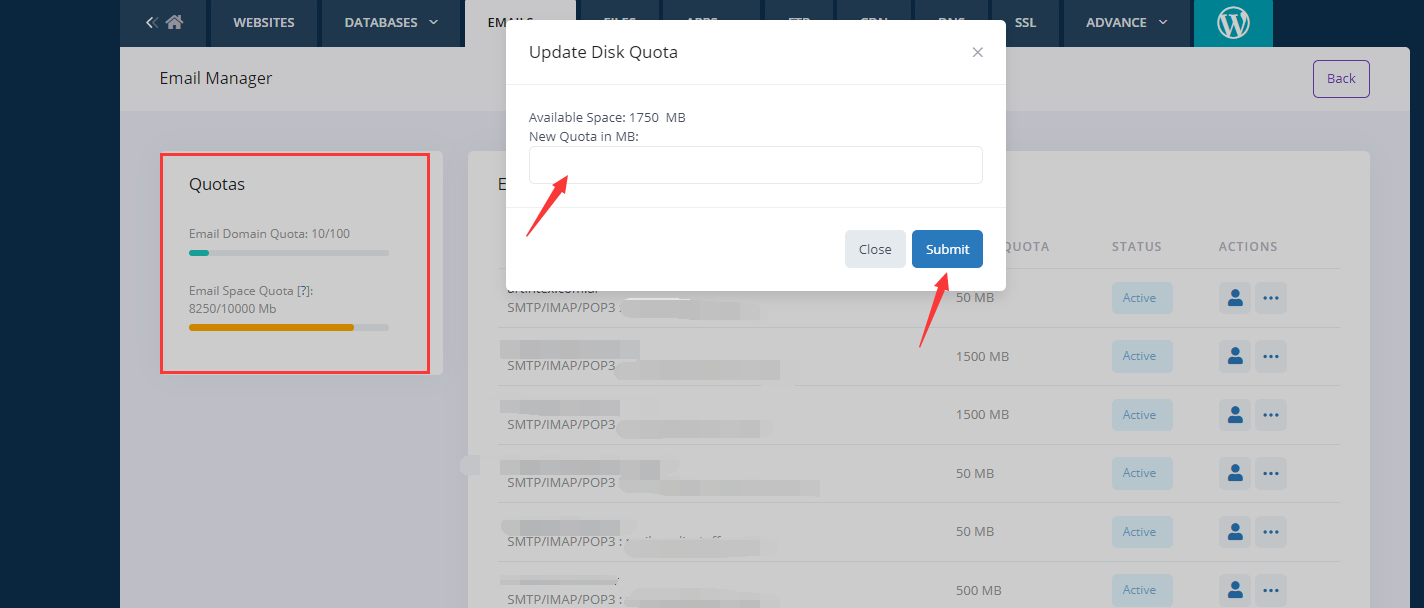Open the WordPress logo shortcut
The height and width of the screenshot is (608, 1424).
[x=1232, y=23]
